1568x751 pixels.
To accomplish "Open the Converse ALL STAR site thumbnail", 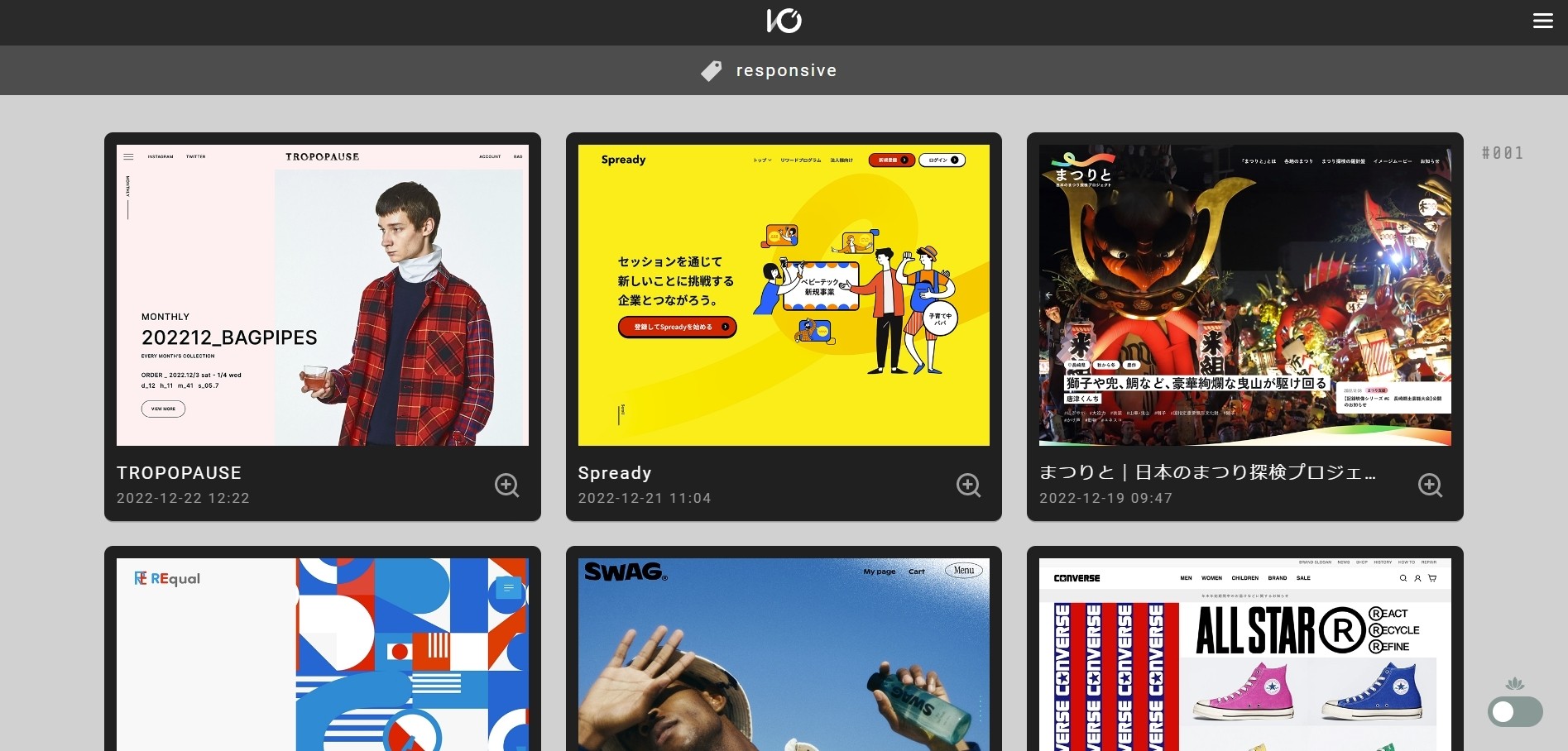I will tap(1245, 654).
